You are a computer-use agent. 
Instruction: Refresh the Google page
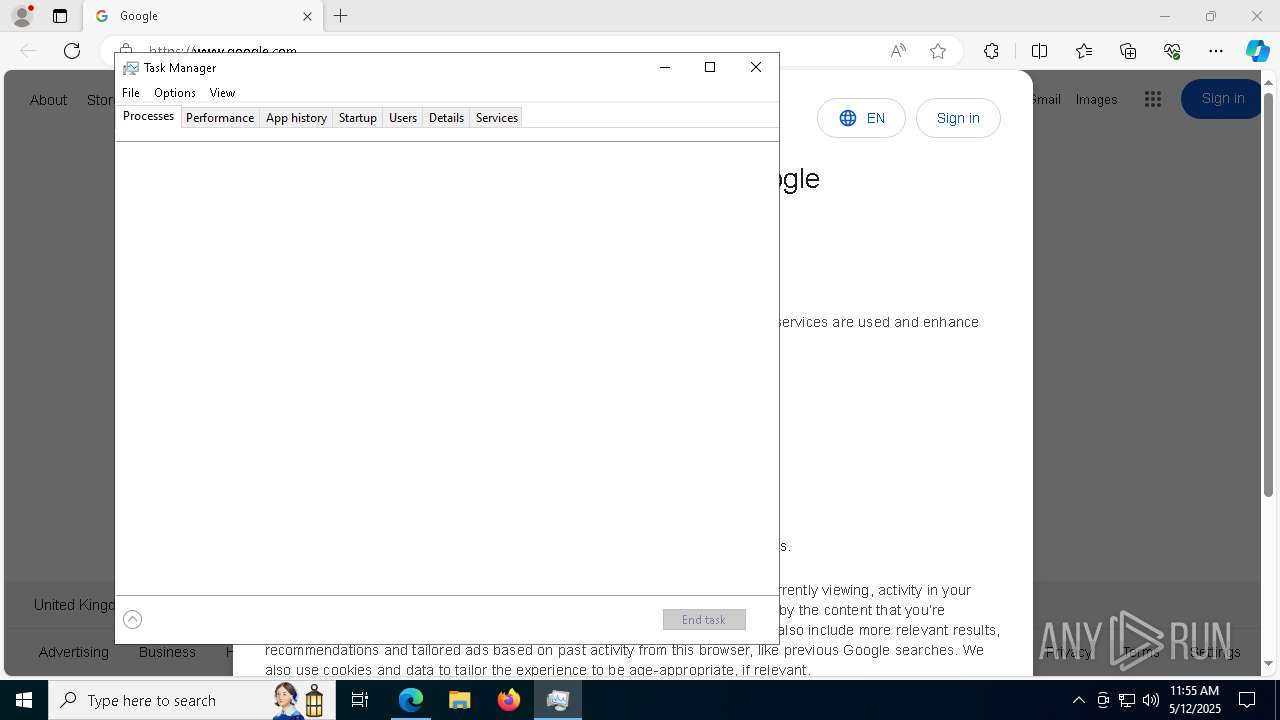[x=72, y=51]
